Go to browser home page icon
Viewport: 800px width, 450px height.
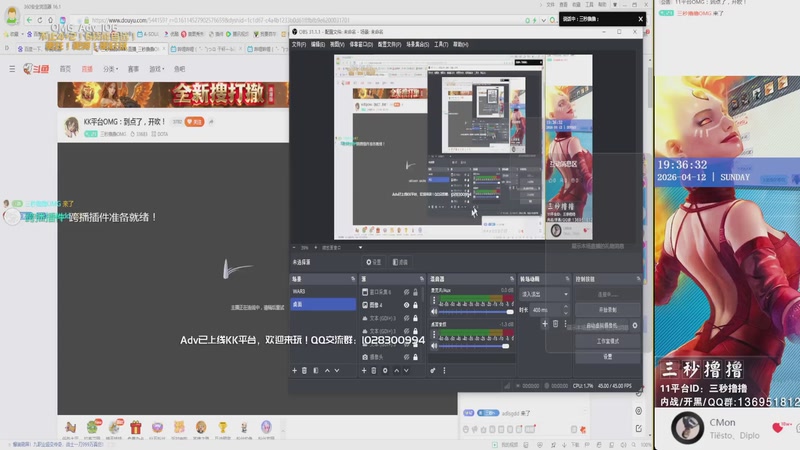click(x=51, y=20)
